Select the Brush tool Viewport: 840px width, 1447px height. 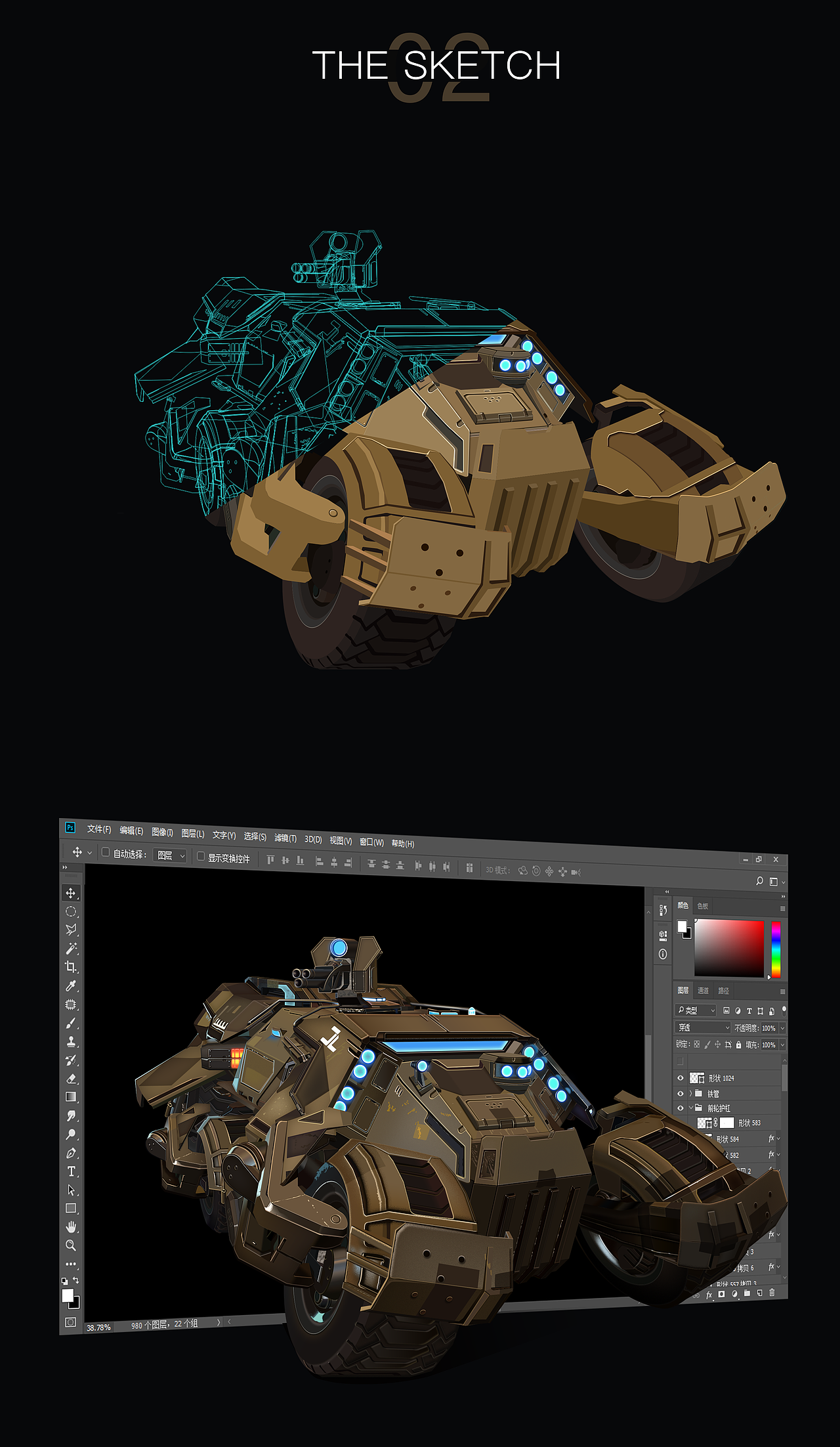coord(71,1023)
